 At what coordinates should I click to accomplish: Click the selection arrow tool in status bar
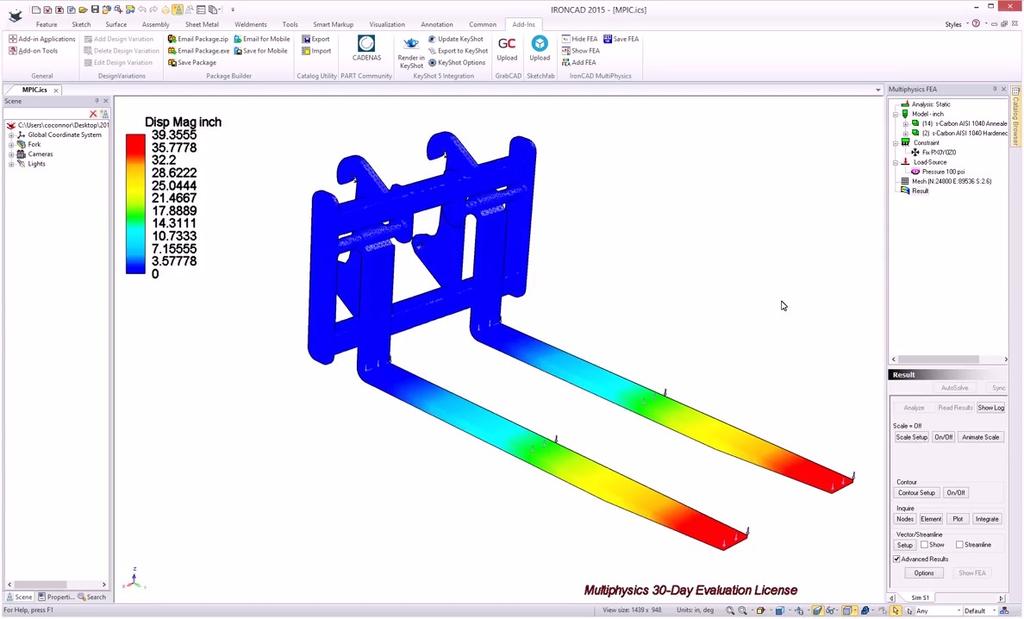(x=895, y=611)
